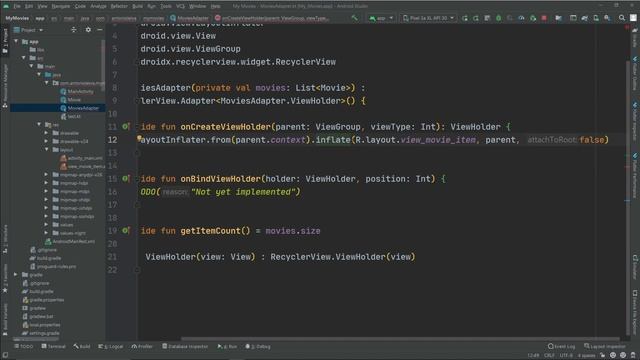
Task: Click the Profile app toolbar icon
Action: click(521, 18)
